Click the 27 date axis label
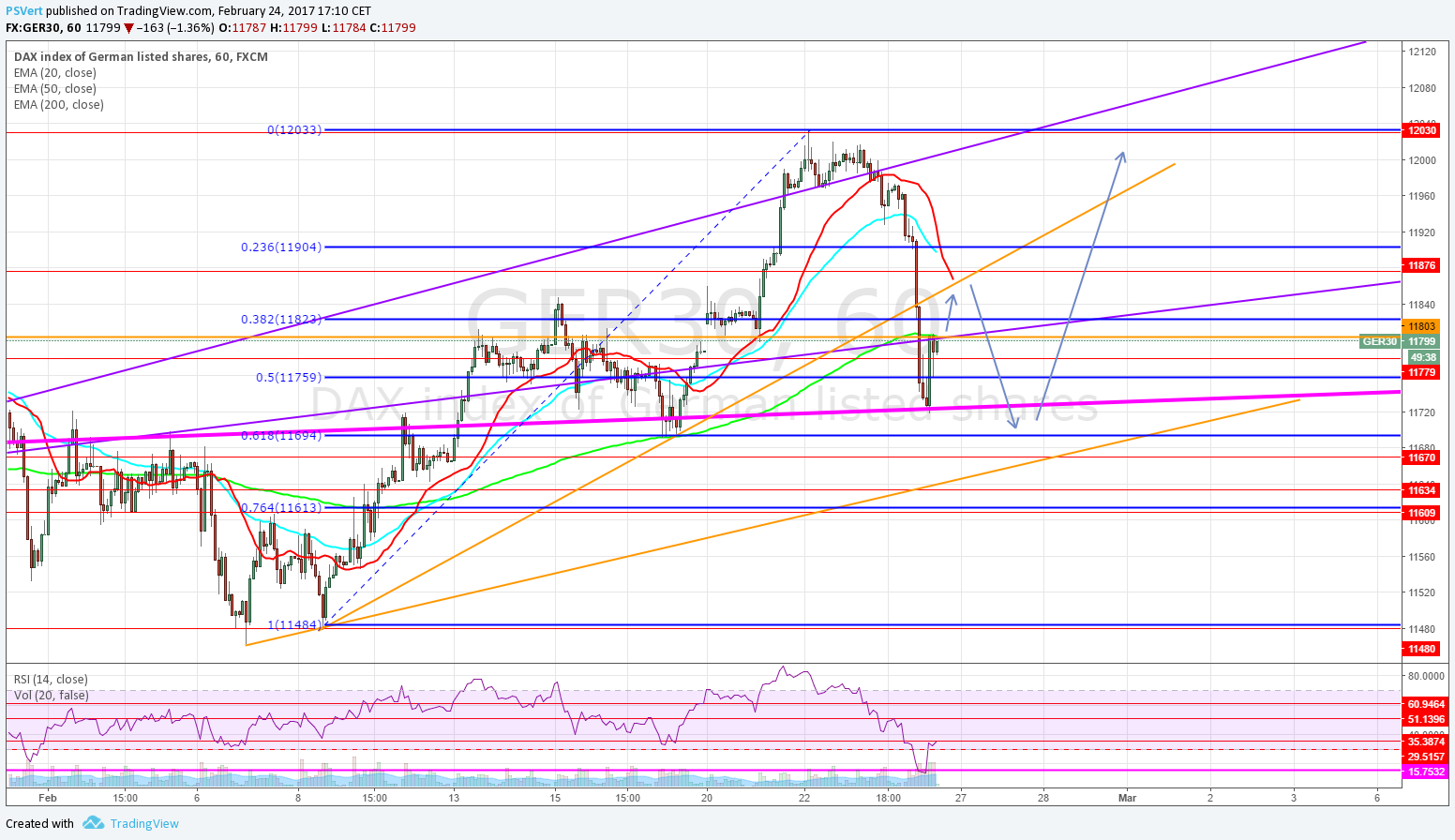Image resolution: width=1455 pixels, height=840 pixels. pos(961,799)
